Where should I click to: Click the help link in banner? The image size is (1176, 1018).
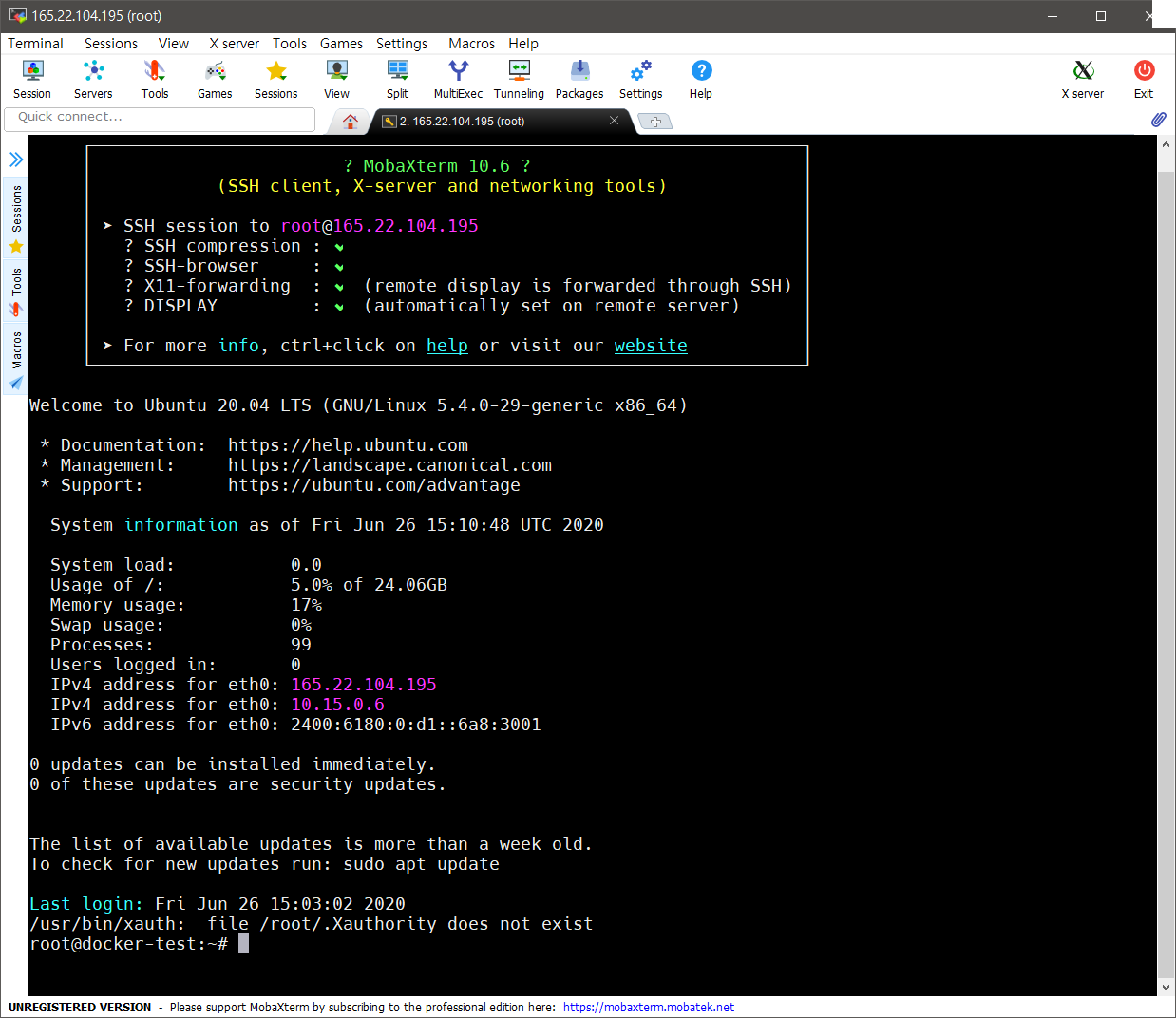coord(446,346)
